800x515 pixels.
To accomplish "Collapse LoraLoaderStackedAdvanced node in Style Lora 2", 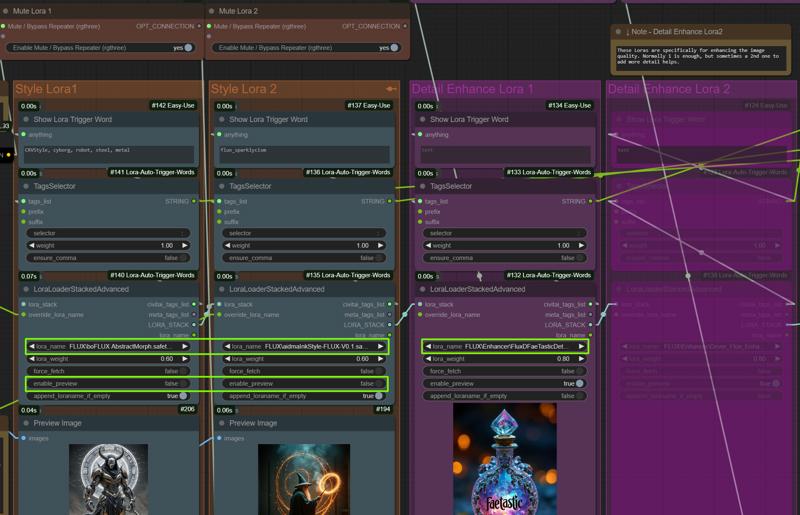I will coord(221,289).
